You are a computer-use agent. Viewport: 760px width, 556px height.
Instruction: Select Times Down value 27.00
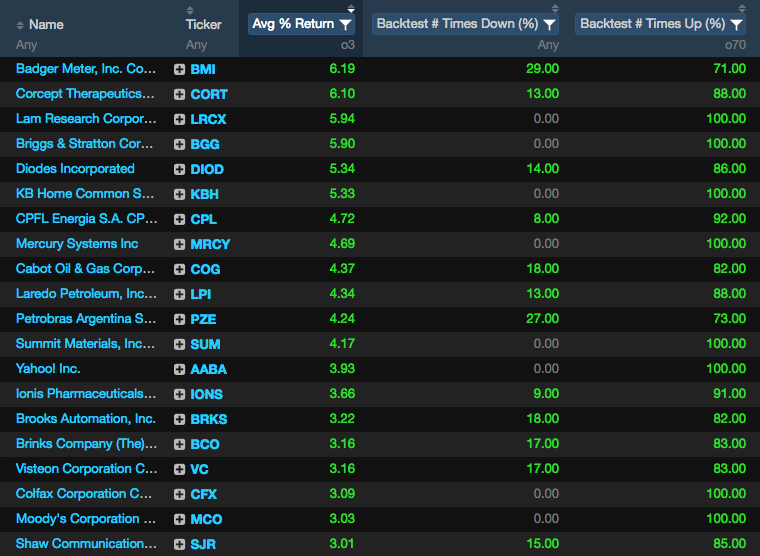pyautogui.click(x=542, y=319)
